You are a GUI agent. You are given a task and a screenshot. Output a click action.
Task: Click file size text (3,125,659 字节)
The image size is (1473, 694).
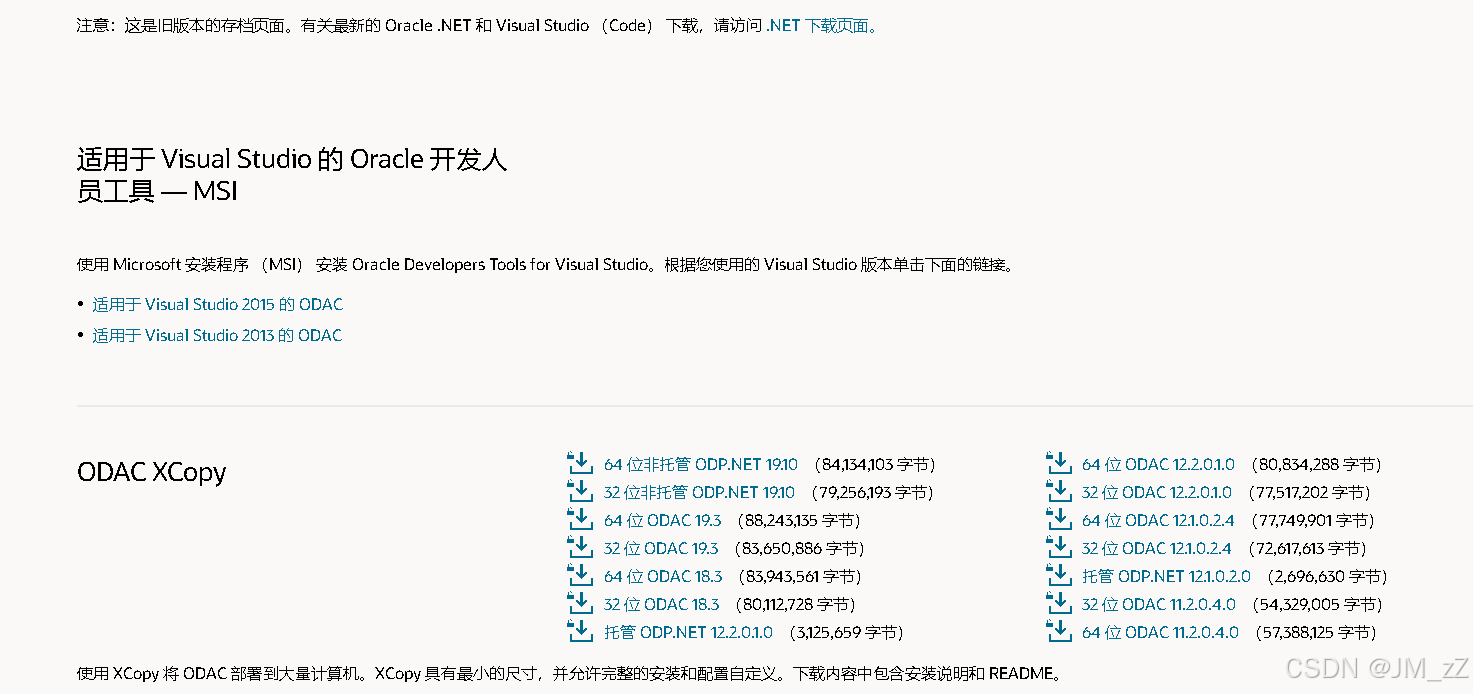coord(846,632)
